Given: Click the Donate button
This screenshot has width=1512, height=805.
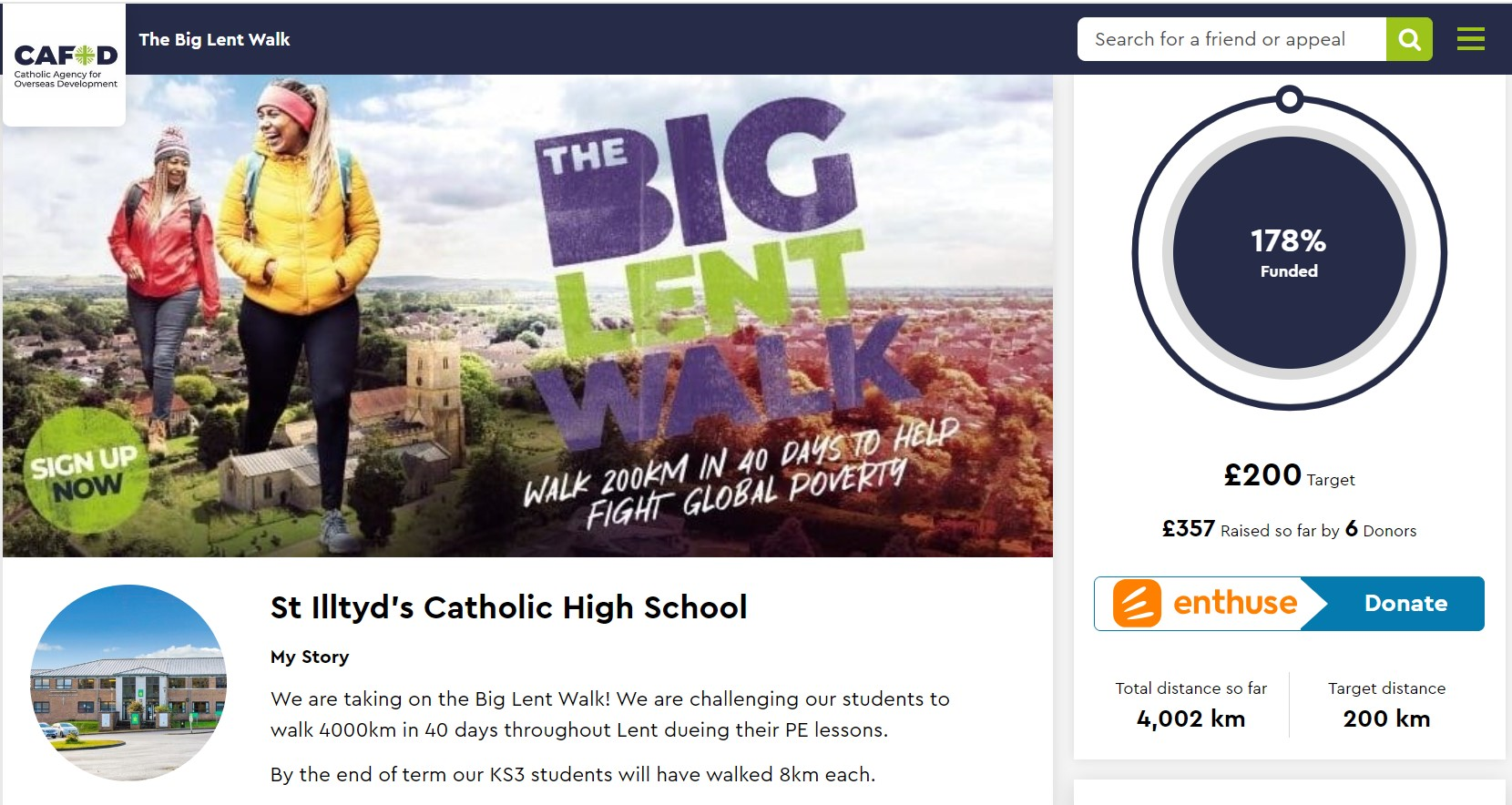Looking at the screenshot, I should click(x=1405, y=603).
